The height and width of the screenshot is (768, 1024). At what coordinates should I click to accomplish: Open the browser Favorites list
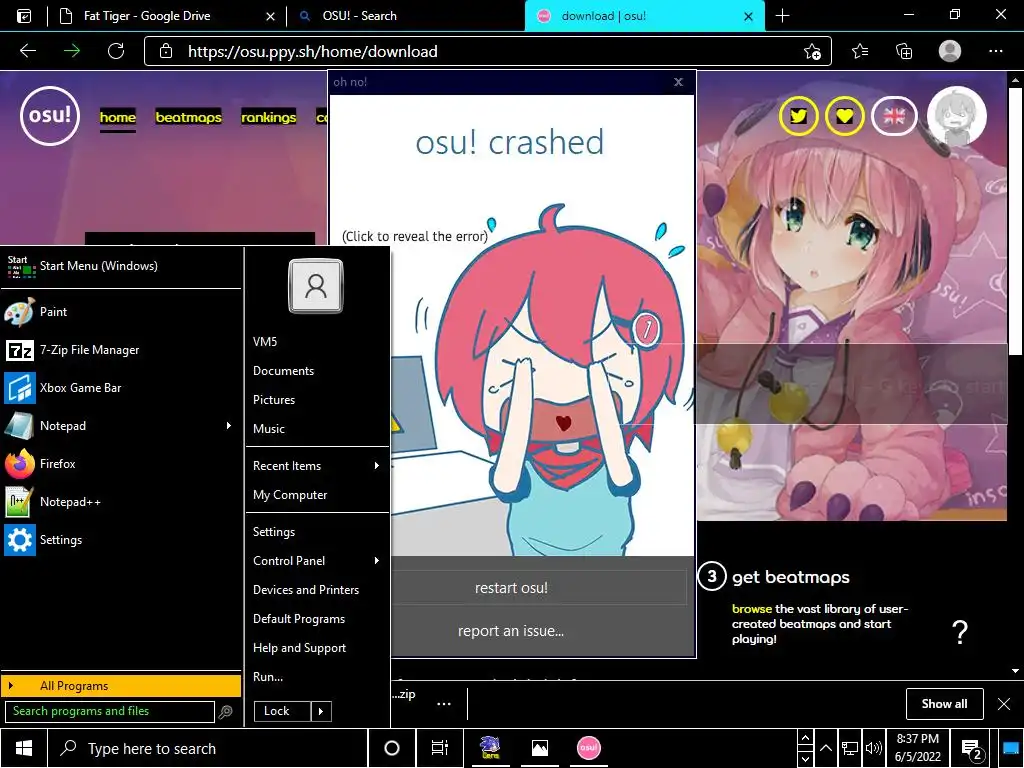click(x=860, y=51)
